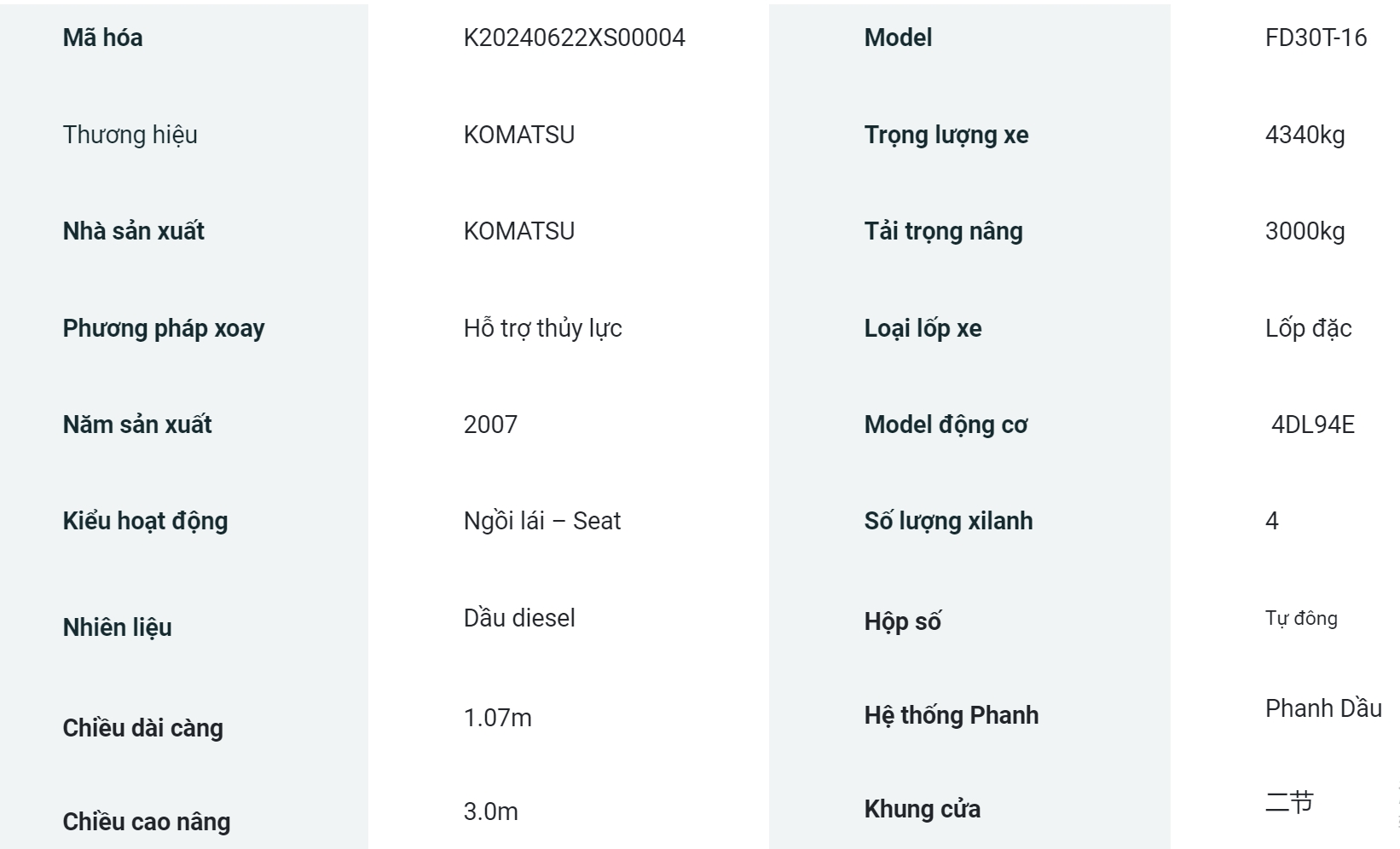Click the KOMATSU value beside Nhà sản xuất

tap(519, 231)
